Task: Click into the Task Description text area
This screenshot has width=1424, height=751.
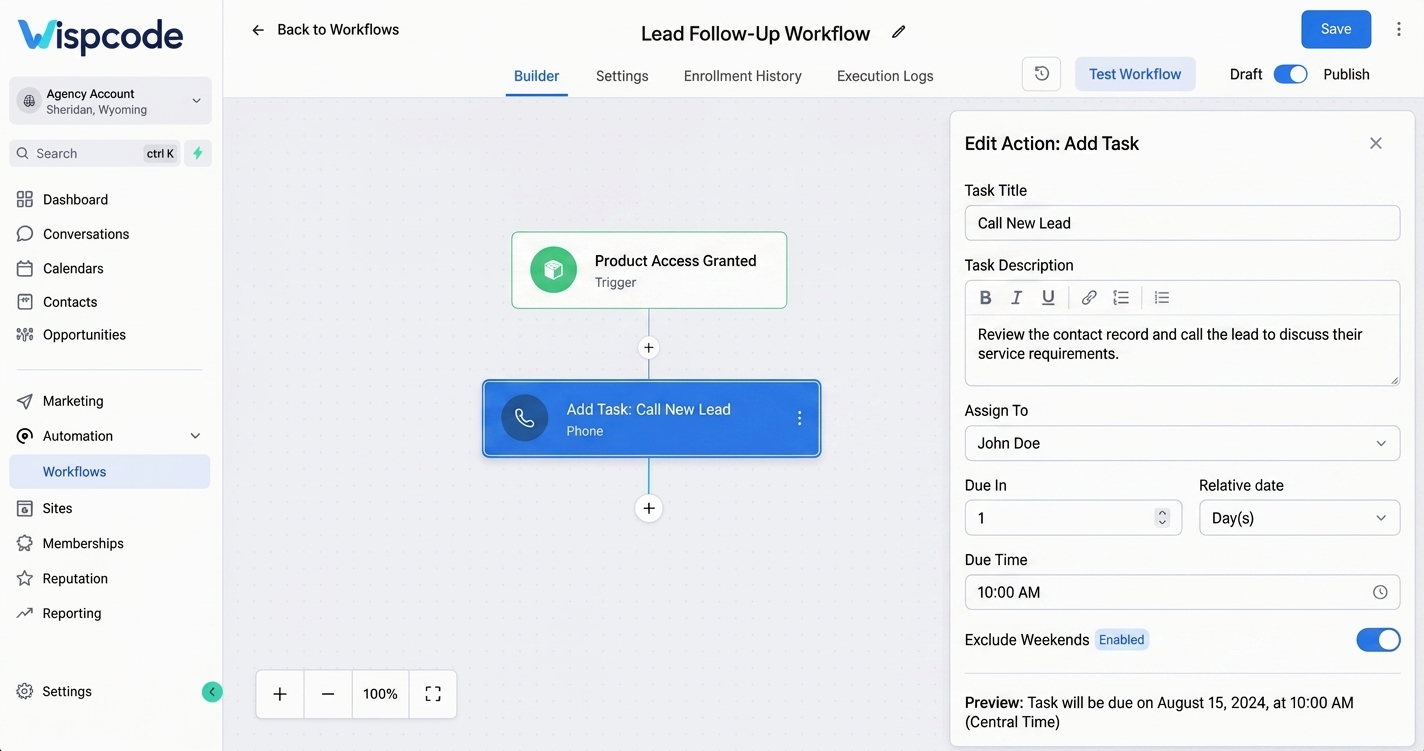Action: tap(1182, 350)
